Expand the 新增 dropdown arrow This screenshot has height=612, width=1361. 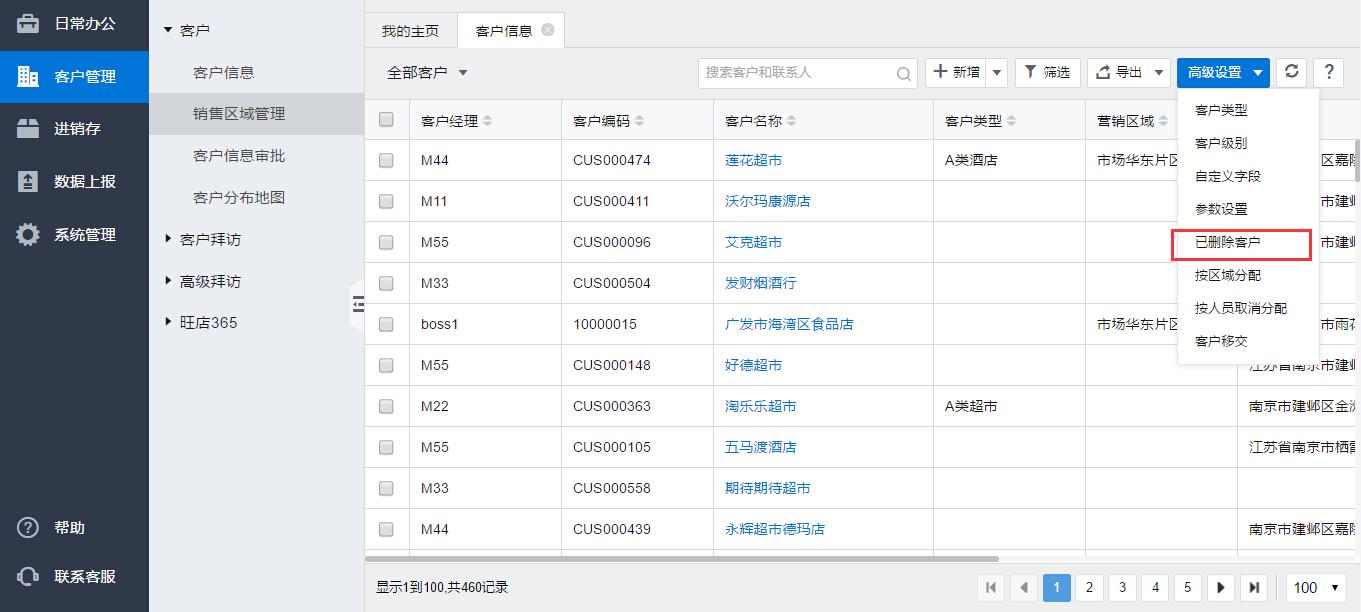point(997,72)
